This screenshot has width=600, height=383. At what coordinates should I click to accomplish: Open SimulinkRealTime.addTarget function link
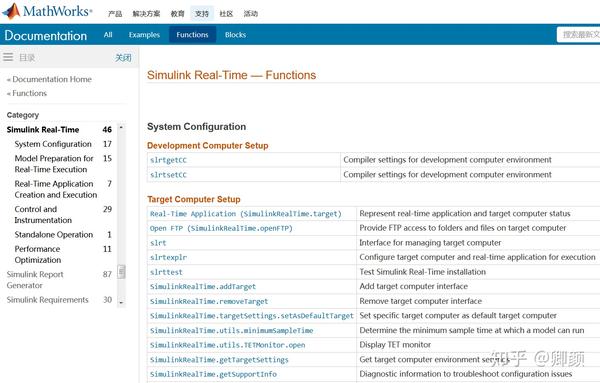pyautogui.click(x=203, y=287)
